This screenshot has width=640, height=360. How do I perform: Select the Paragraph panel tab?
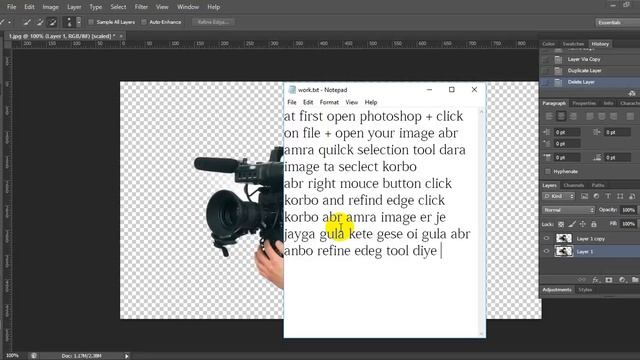click(554, 103)
